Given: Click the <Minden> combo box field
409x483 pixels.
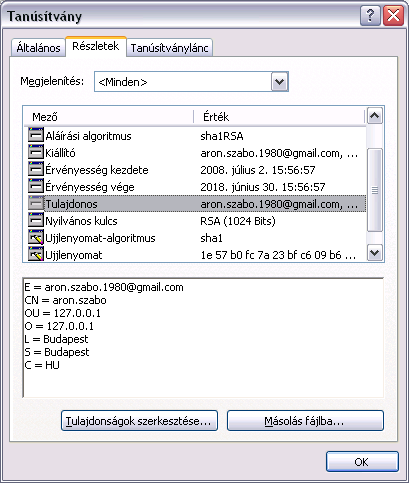Looking at the screenshot, I should tap(191, 81).
